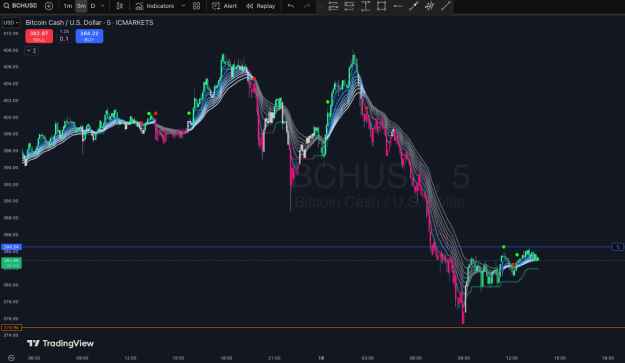The width and height of the screenshot is (625, 363).
Task: Click the blue BUY 384.22 button
Action: pos(89,36)
